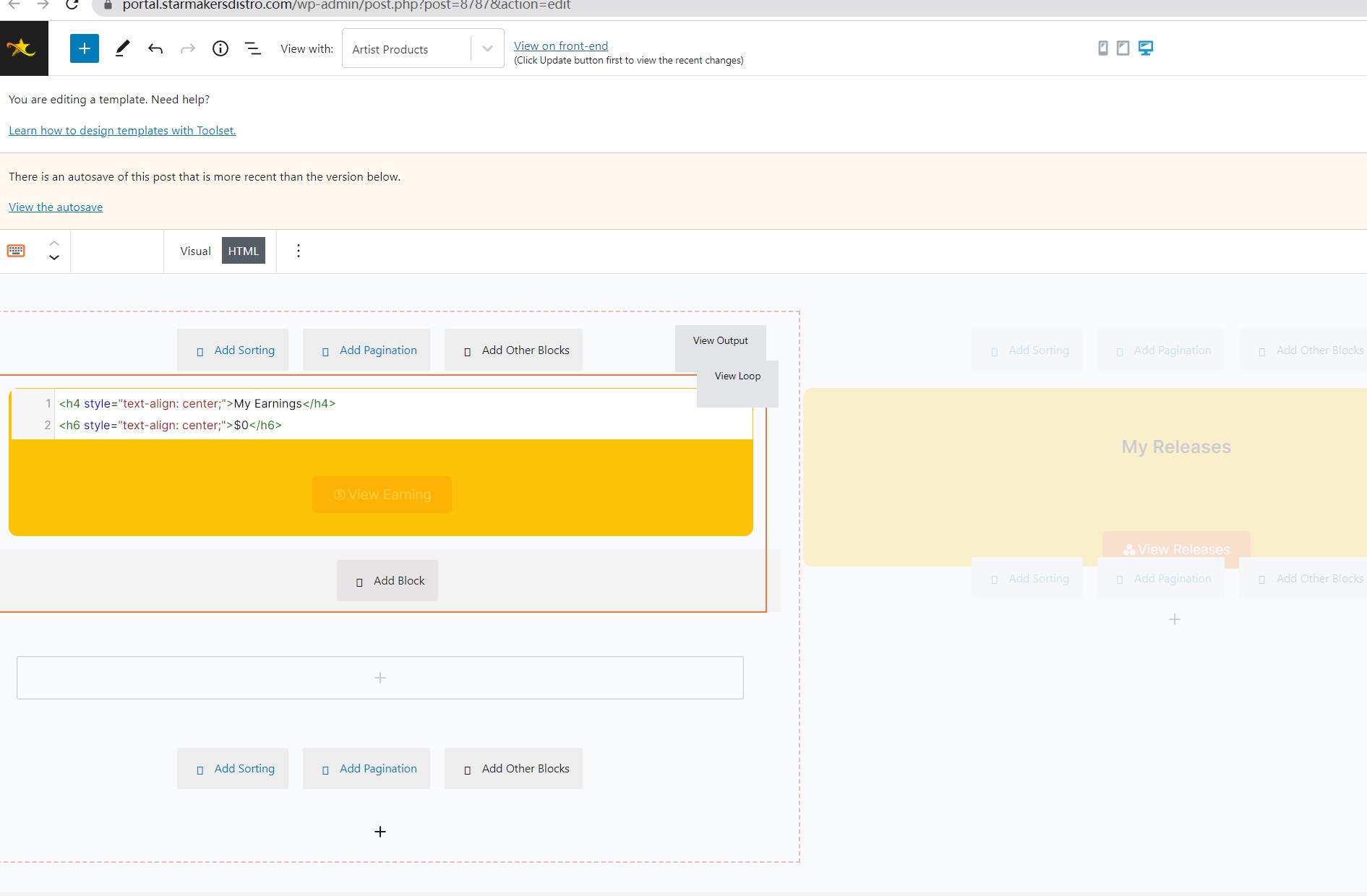Click right column lower Add Sorting button

coord(1027,578)
